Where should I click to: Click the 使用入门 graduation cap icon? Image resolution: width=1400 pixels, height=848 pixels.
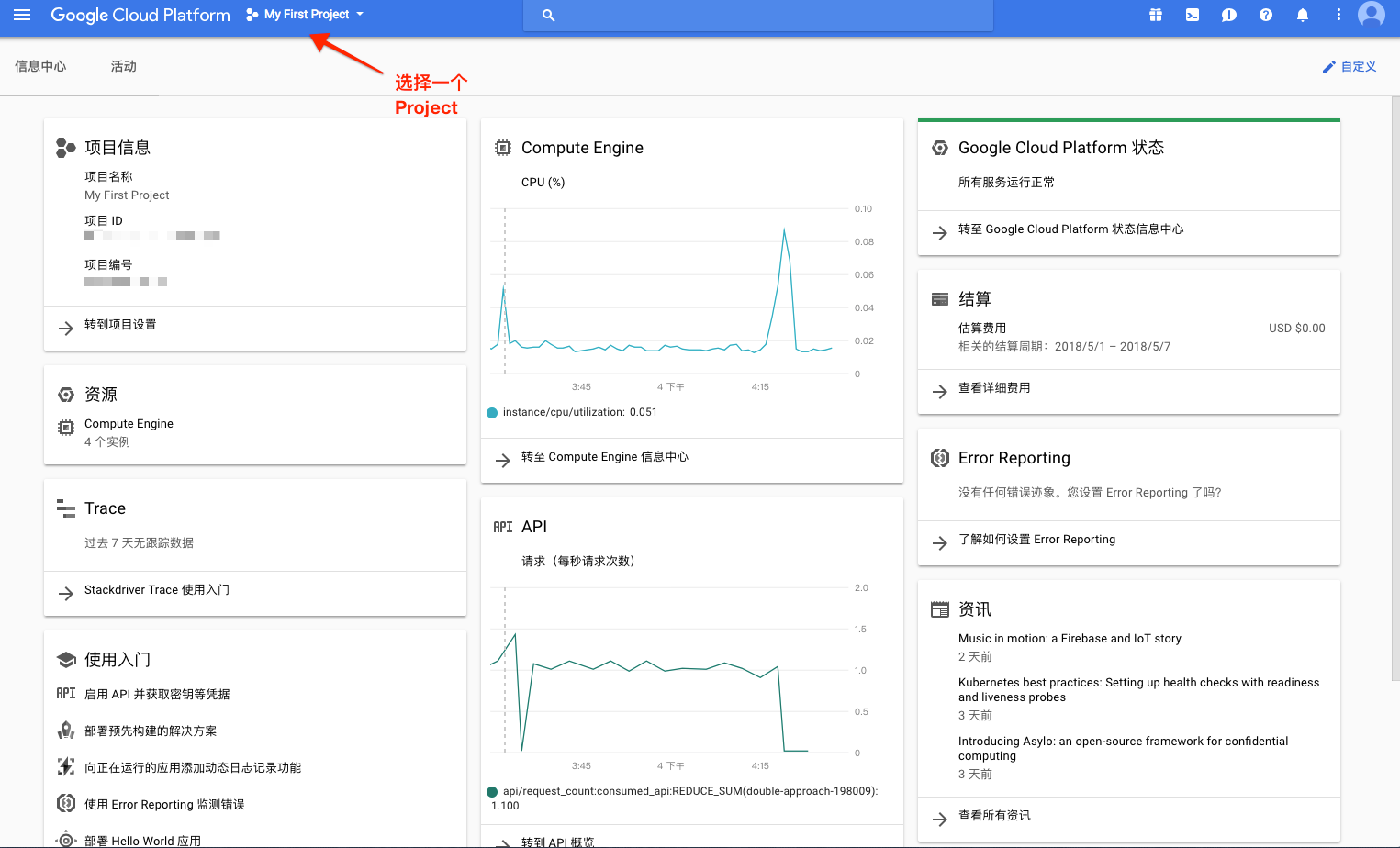(66, 659)
